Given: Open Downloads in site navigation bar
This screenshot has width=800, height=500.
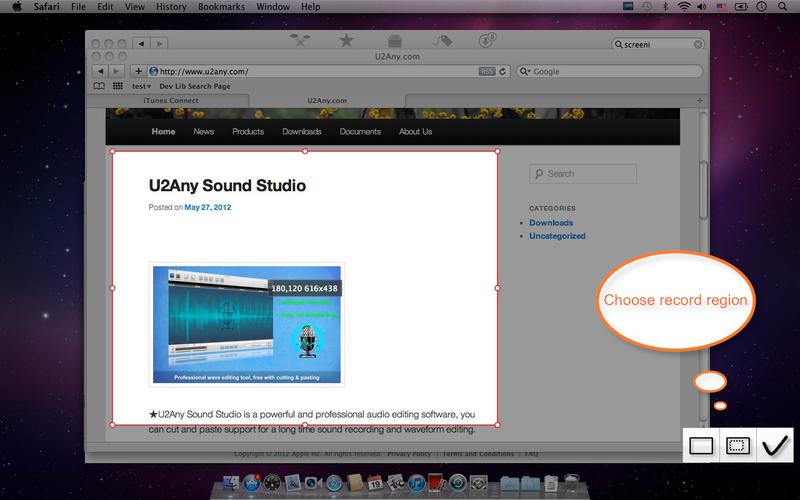Looking at the screenshot, I should (x=302, y=132).
